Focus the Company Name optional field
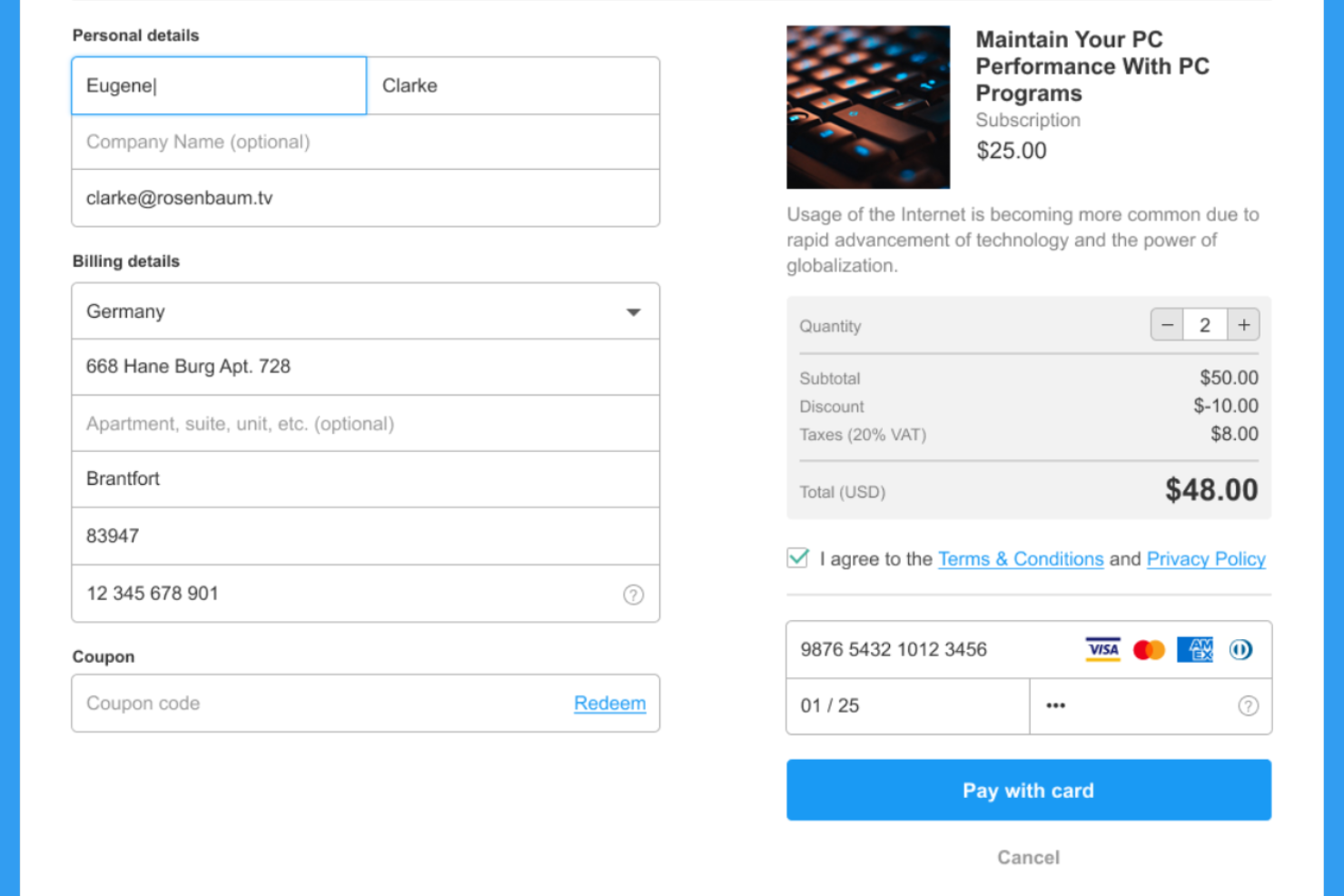This screenshot has height=896, width=1344. [366, 142]
